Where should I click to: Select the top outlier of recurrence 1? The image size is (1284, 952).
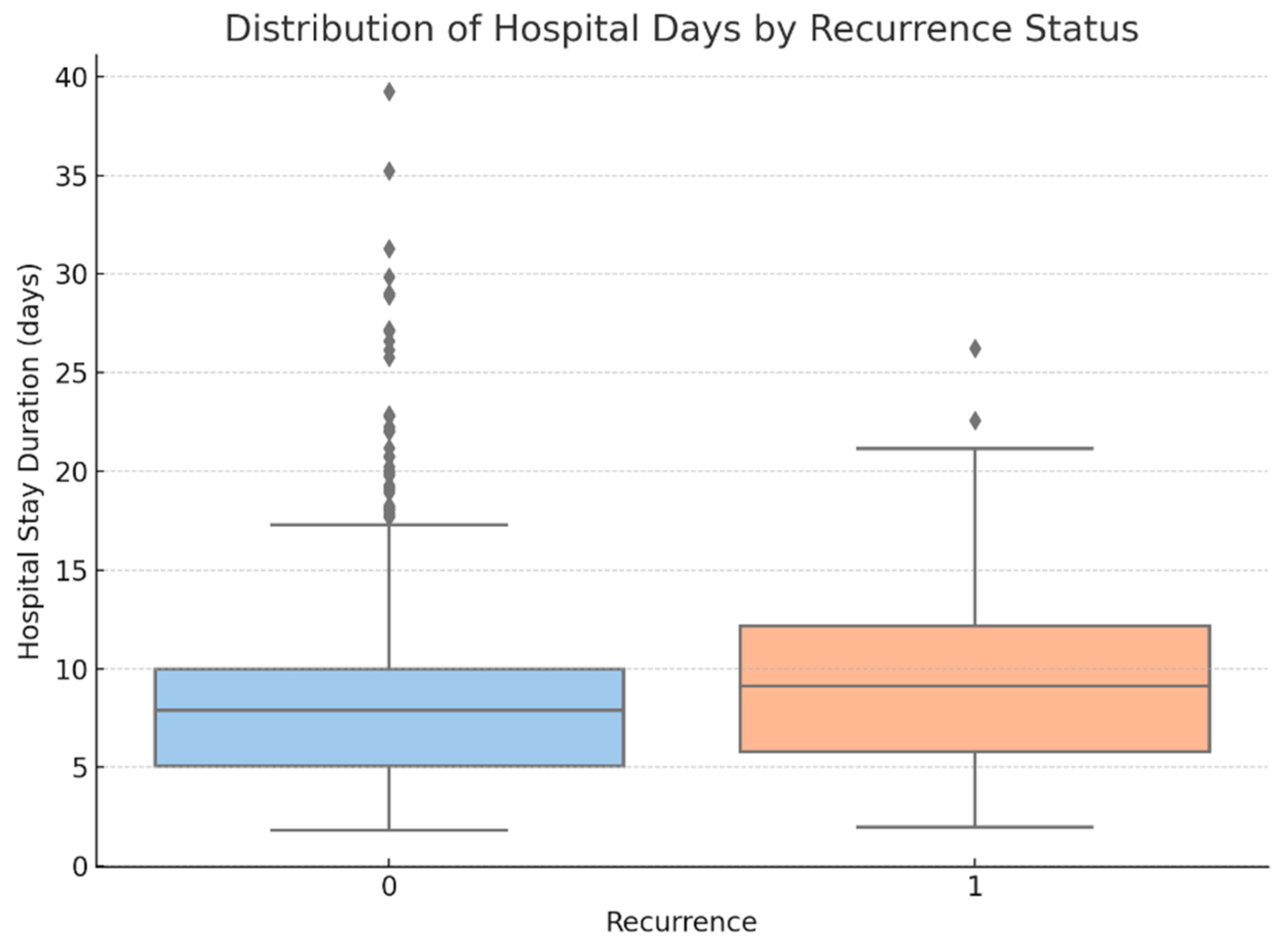(x=975, y=348)
